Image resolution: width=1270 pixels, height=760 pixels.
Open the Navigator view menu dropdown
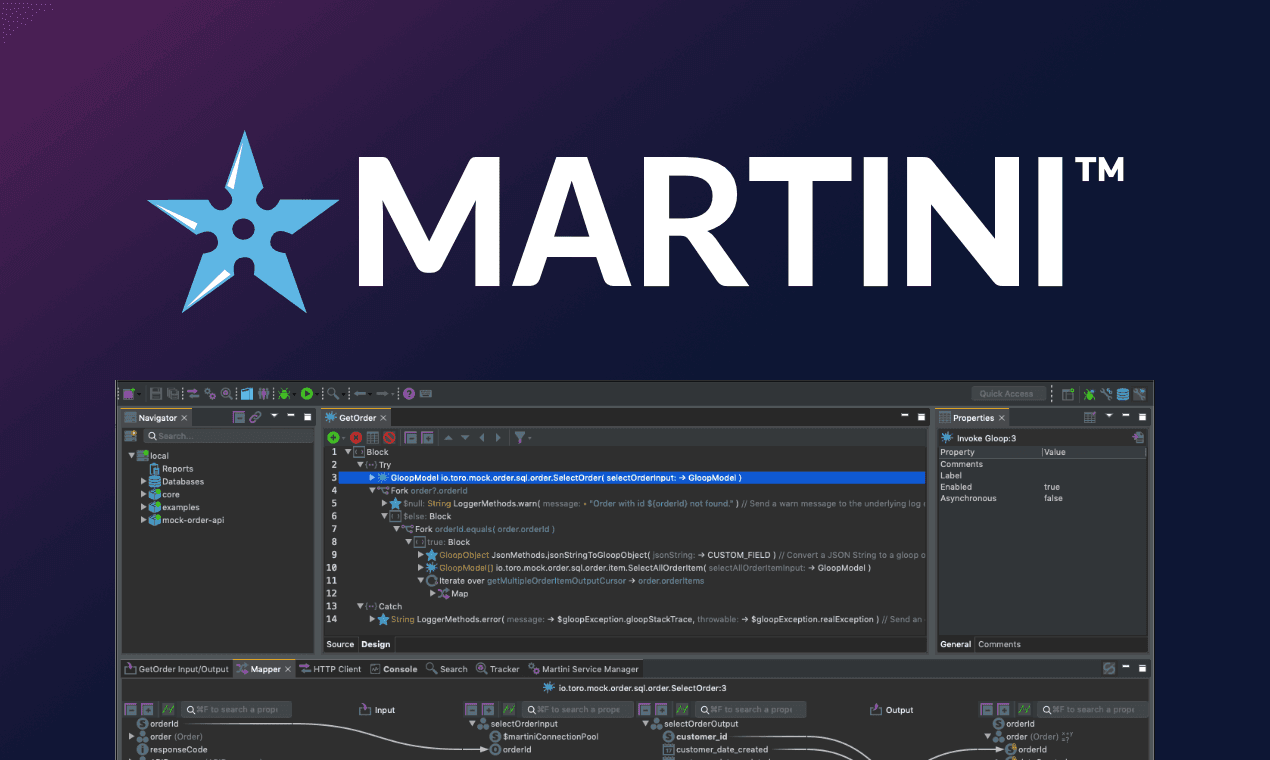(274, 417)
